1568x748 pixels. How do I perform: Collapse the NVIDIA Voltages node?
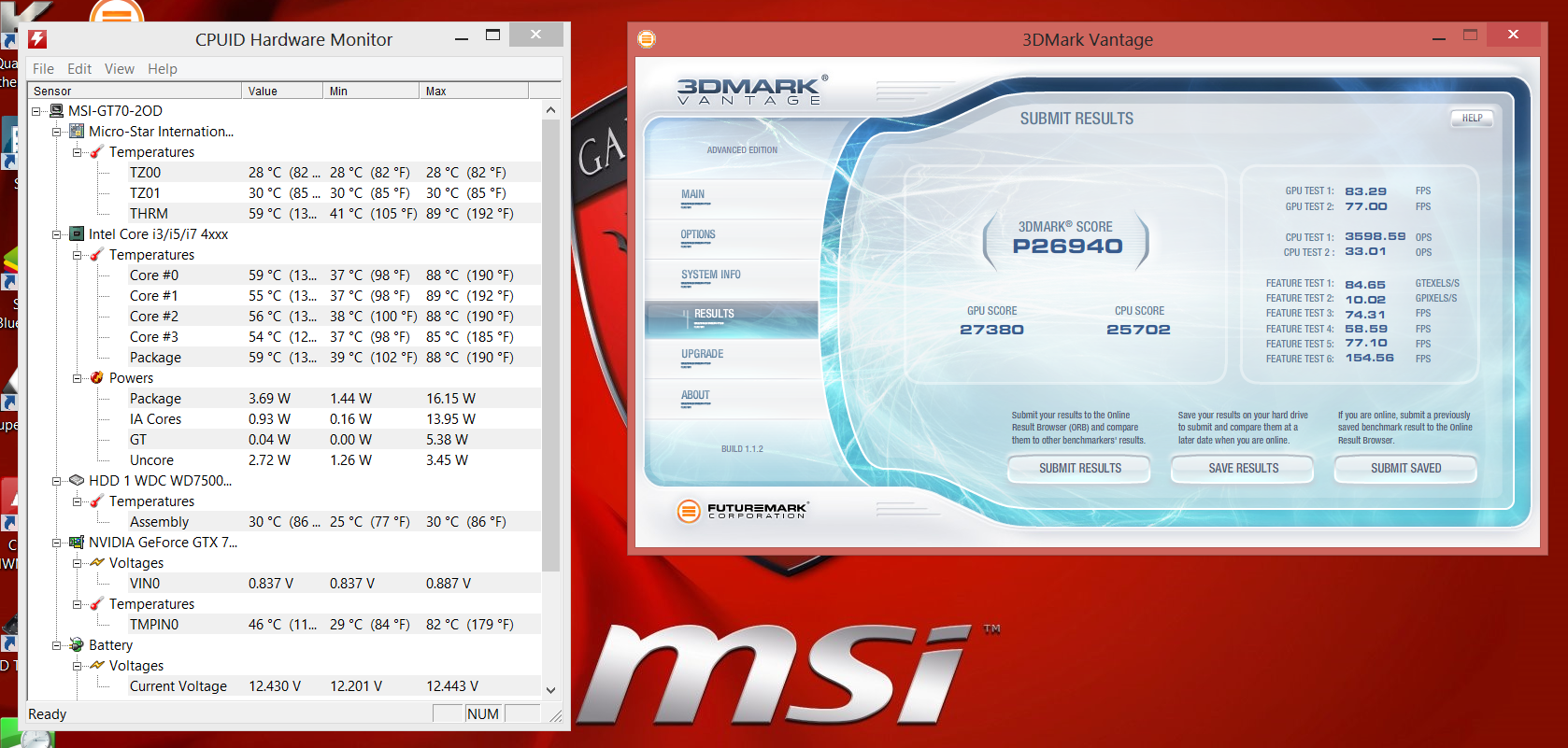(x=78, y=563)
